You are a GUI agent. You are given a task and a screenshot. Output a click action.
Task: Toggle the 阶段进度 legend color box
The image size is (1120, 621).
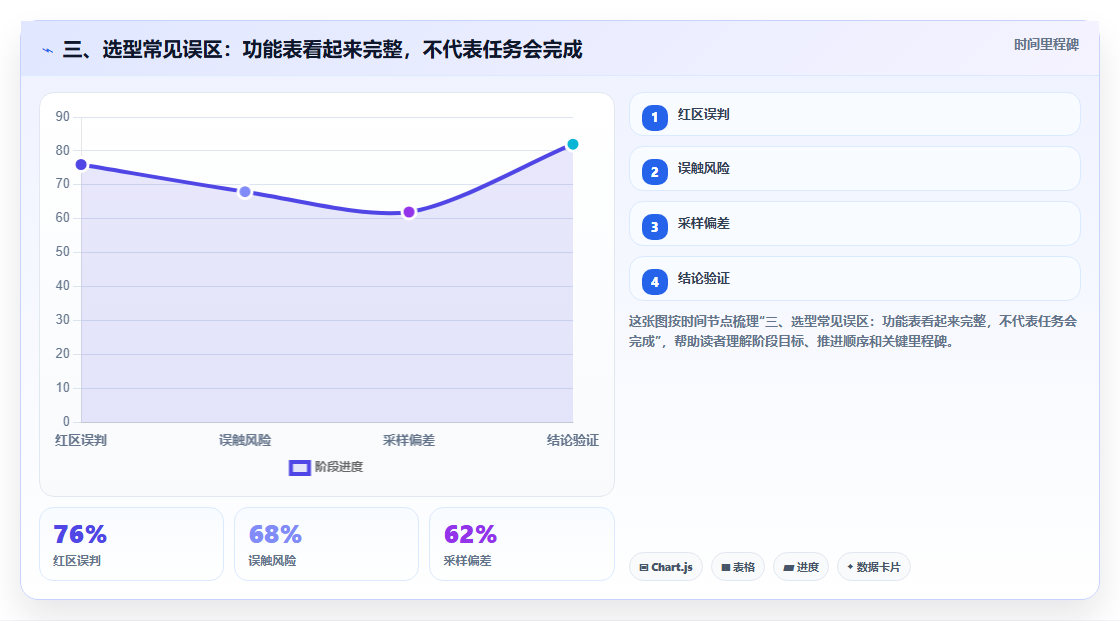coord(299,468)
